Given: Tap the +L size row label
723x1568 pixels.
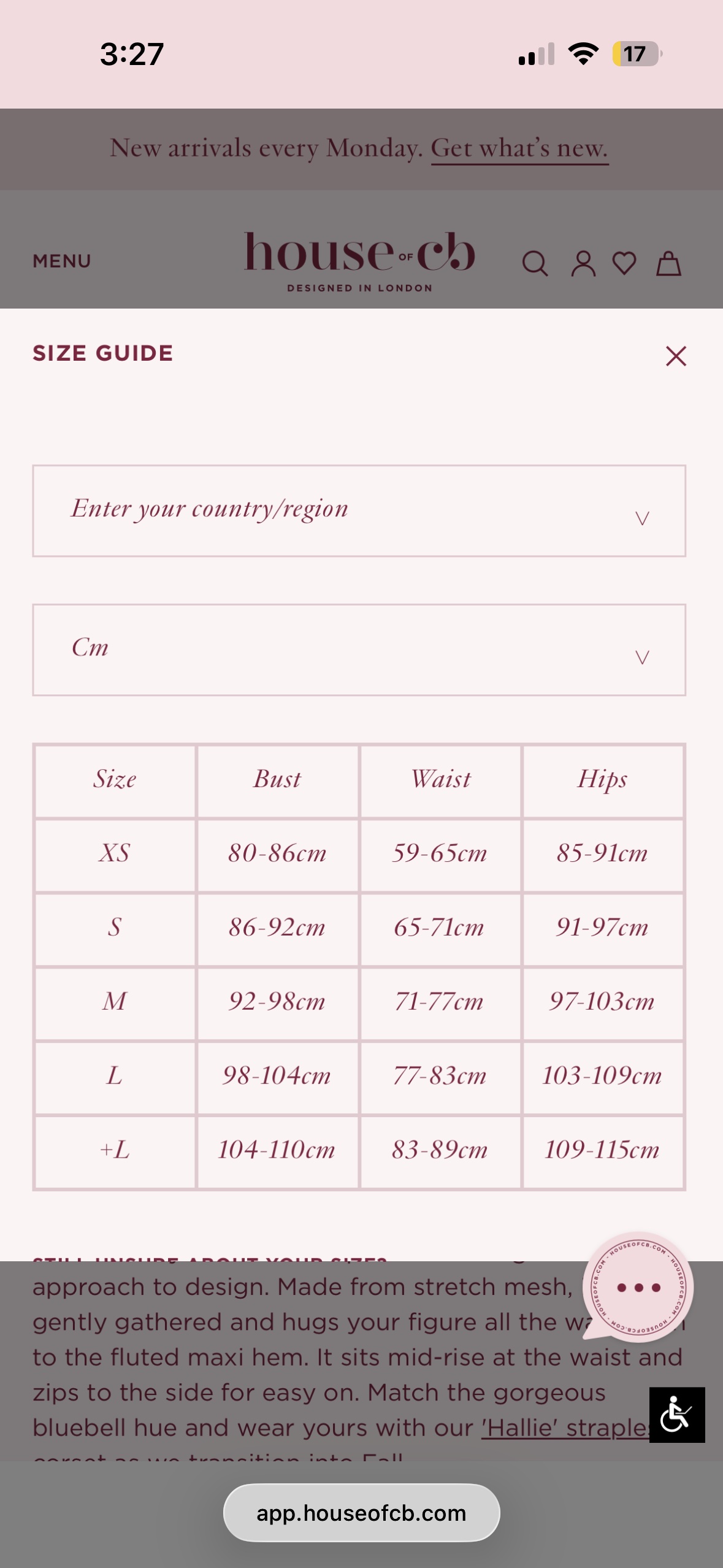Looking at the screenshot, I should (x=115, y=1150).
